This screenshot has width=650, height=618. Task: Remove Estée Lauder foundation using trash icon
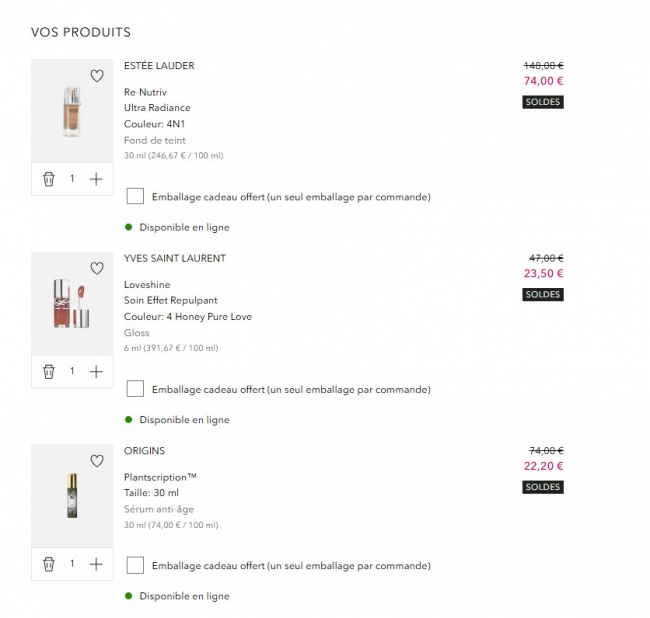tap(48, 179)
